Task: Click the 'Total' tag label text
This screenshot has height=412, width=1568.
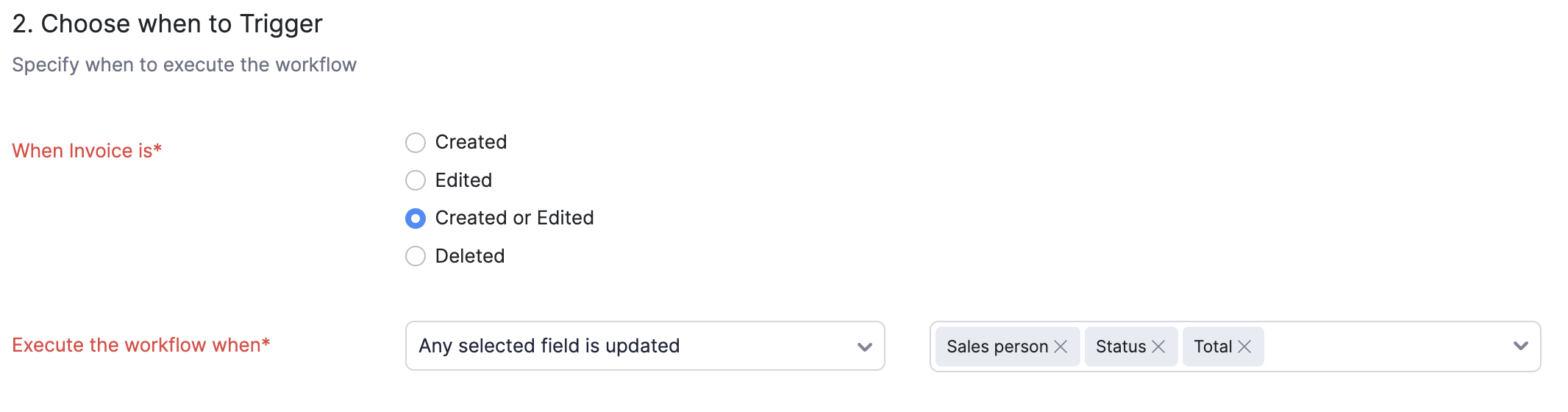Action: point(1212,347)
